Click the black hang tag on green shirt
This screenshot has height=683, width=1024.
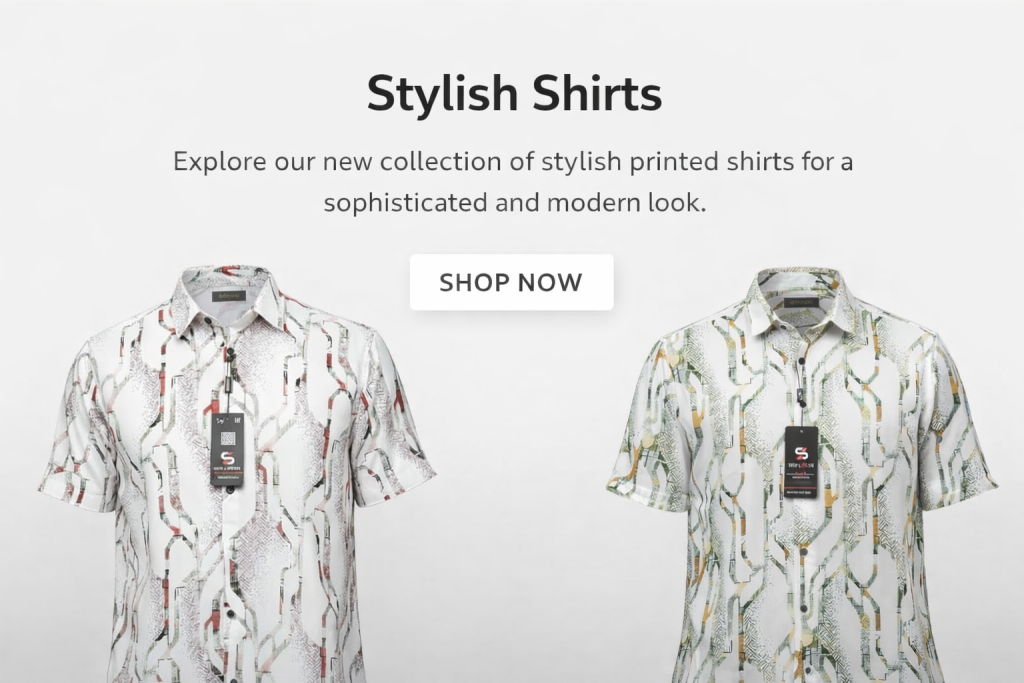point(801,462)
